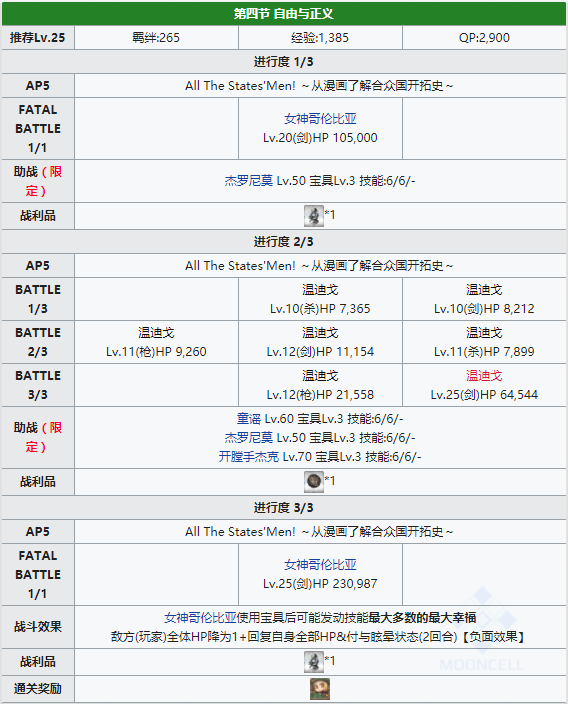568x704 pixels.
Task: Open 杰罗尼莫 support link under progress 1/3
Action: tap(248, 180)
